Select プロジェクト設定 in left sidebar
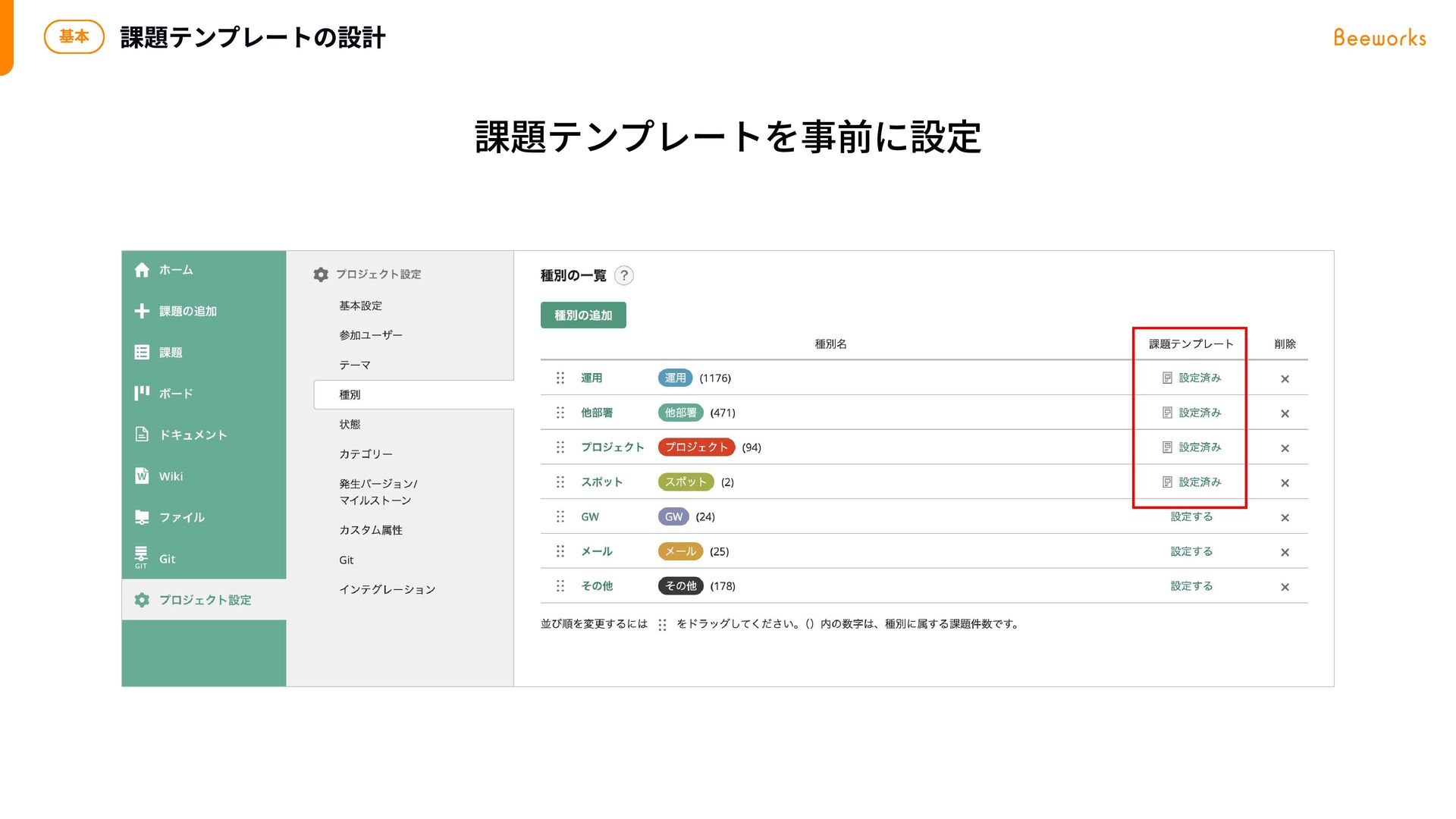 pyautogui.click(x=205, y=600)
